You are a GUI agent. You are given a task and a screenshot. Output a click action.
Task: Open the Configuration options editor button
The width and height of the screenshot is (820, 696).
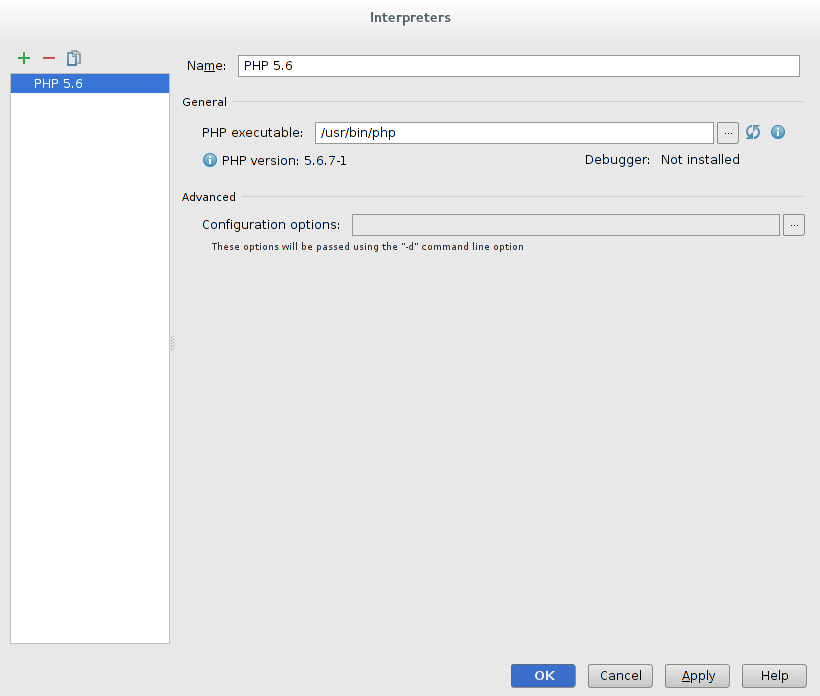[x=794, y=225]
